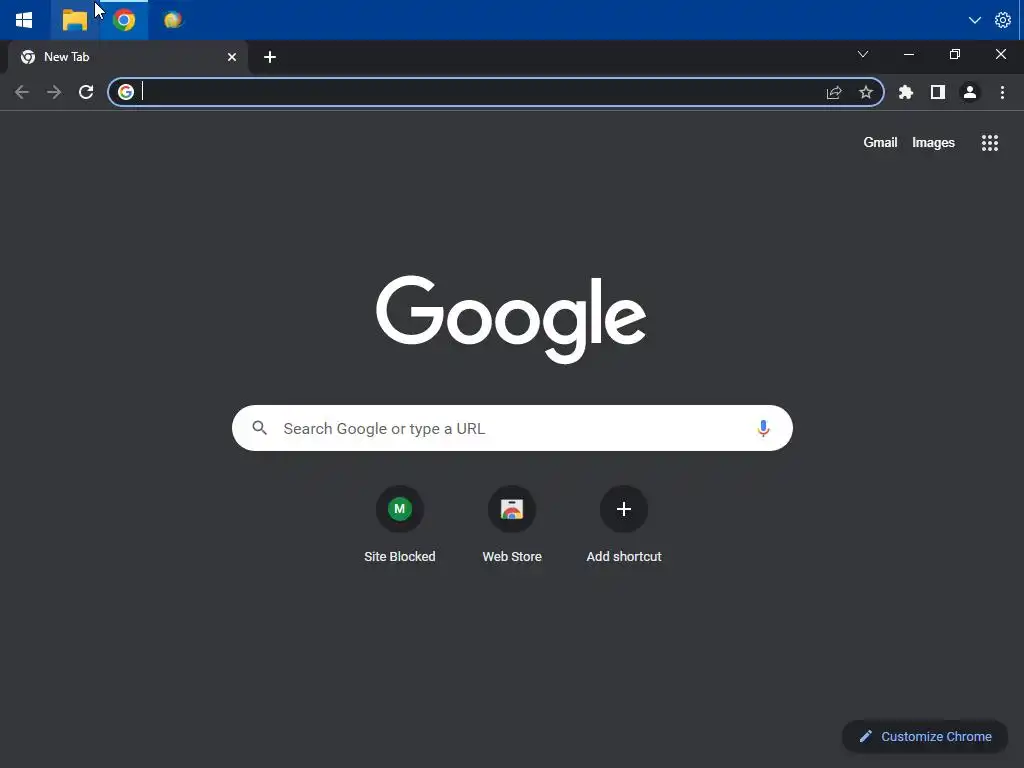
Task: Open the globe app icon in the taskbar
Action: tap(173, 20)
